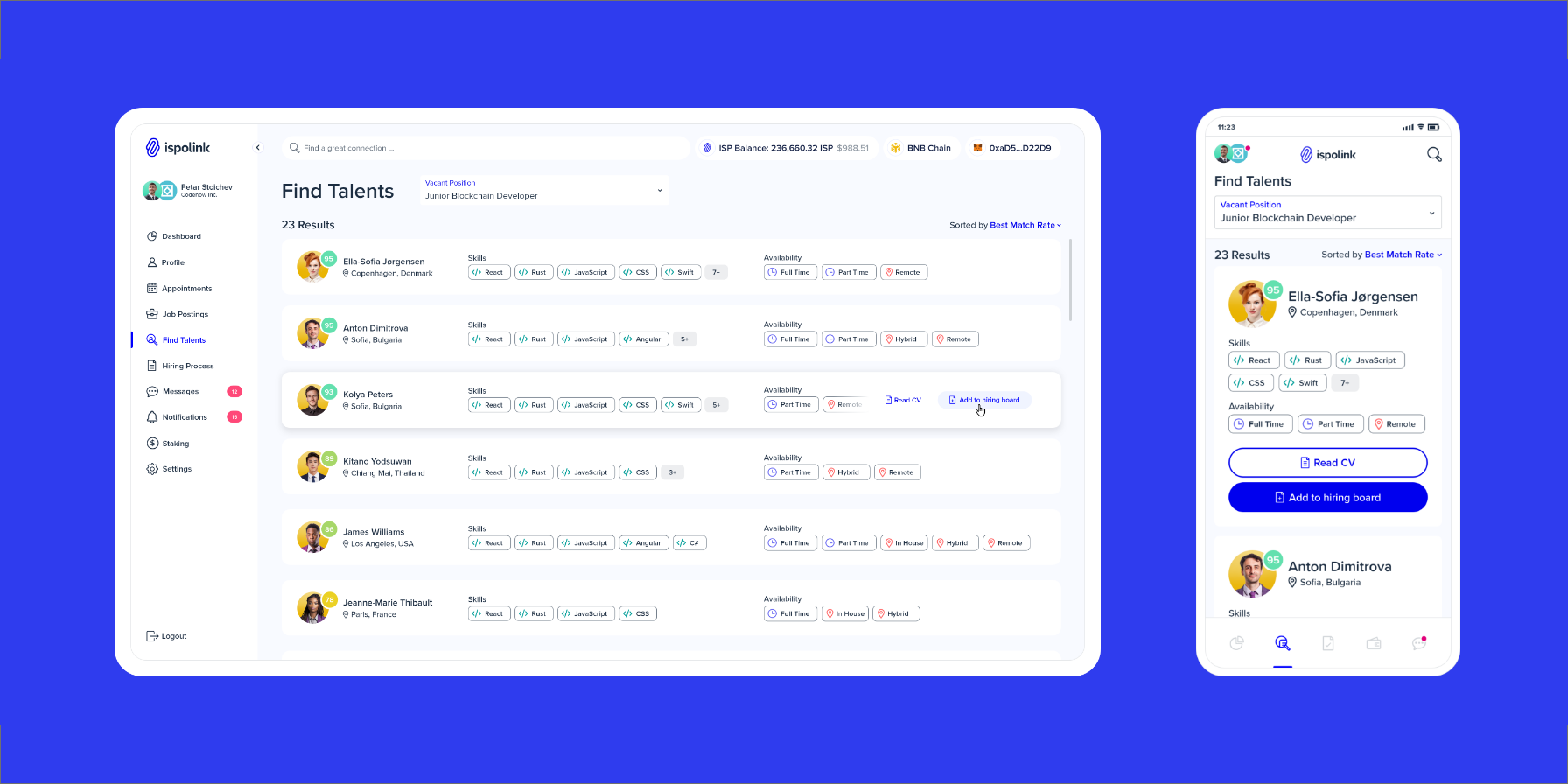1568x784 pixels.
Task: Click the Messages chat icon in sidebar
Action: pos(152,391)
